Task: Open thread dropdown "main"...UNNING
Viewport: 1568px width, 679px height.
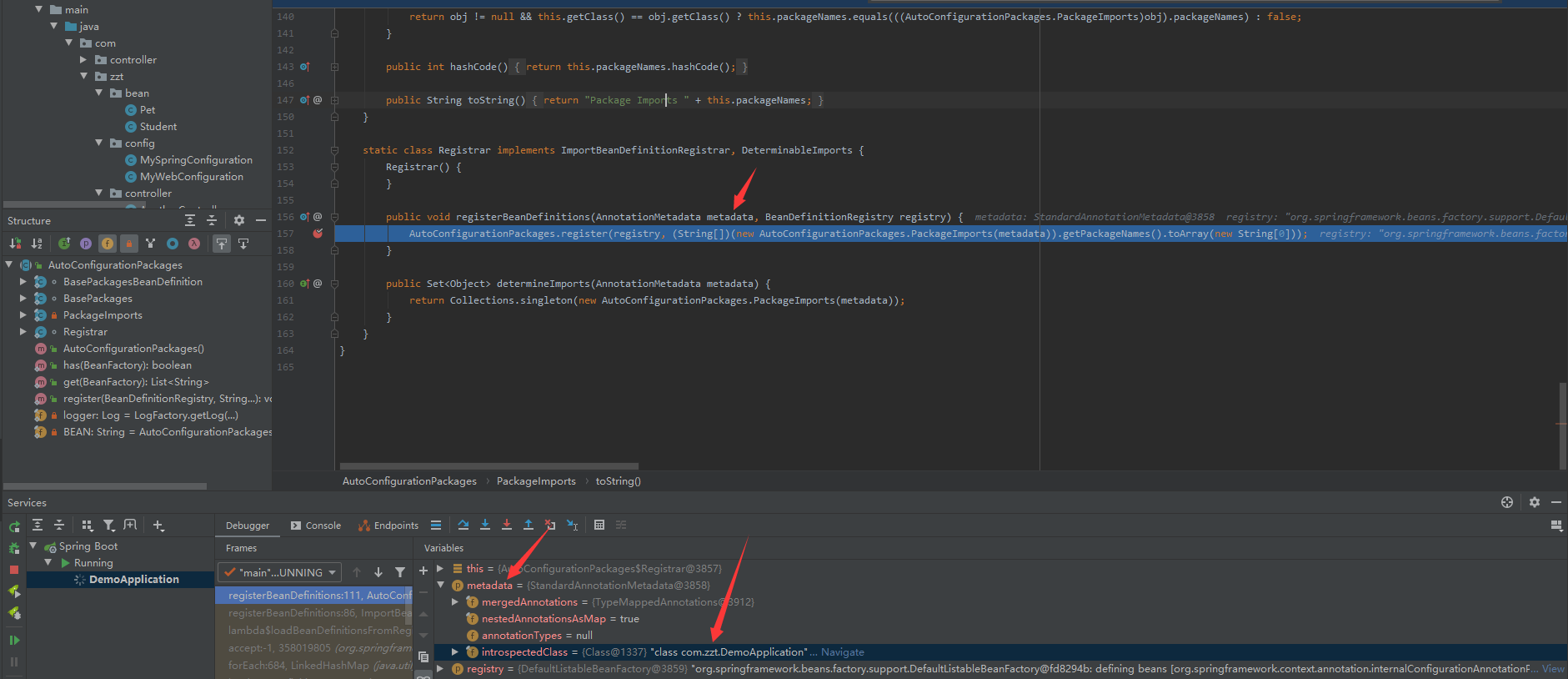Action: [x=280, y=572]
